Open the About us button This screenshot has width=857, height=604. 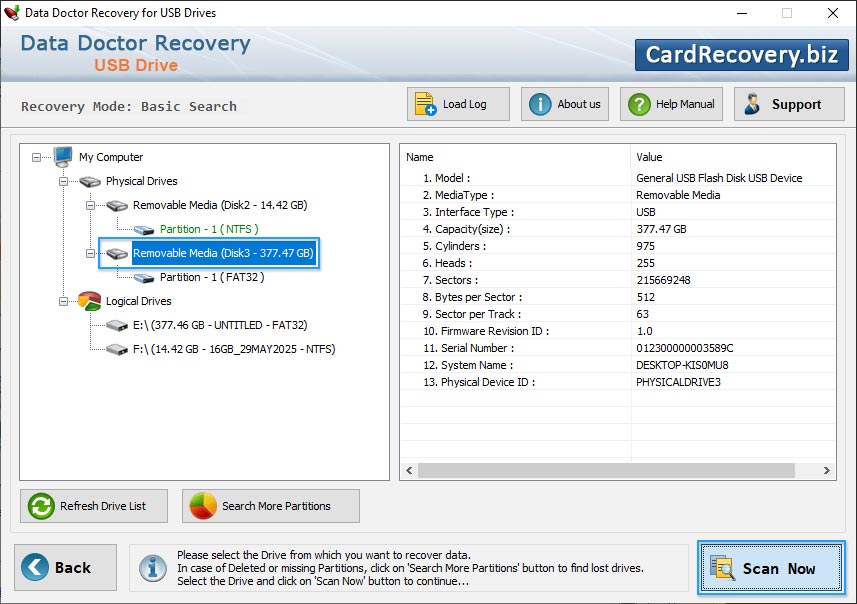coord(565,104)
